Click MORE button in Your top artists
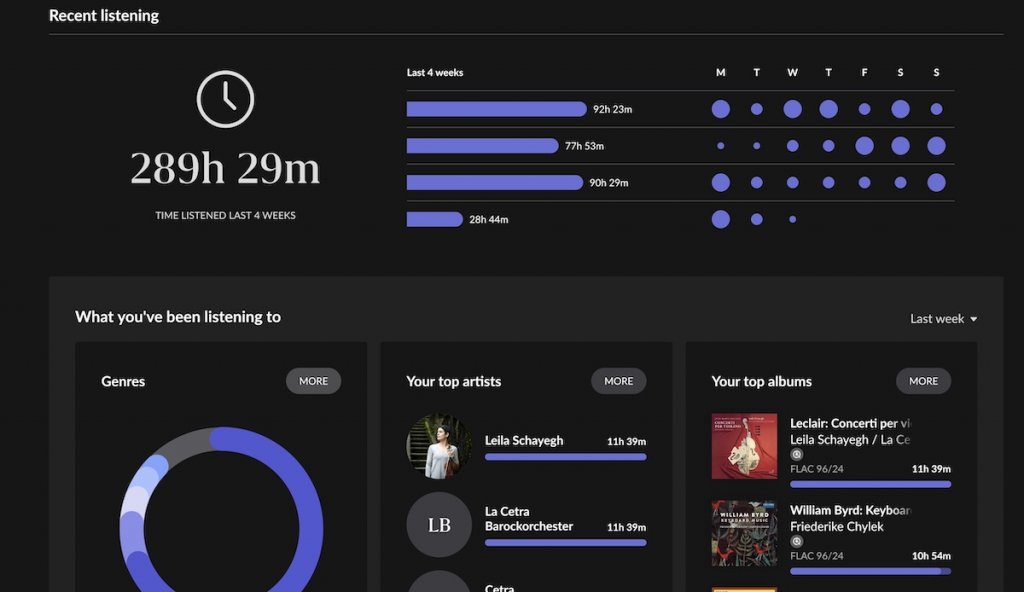1024x592 pixels. 618,381
